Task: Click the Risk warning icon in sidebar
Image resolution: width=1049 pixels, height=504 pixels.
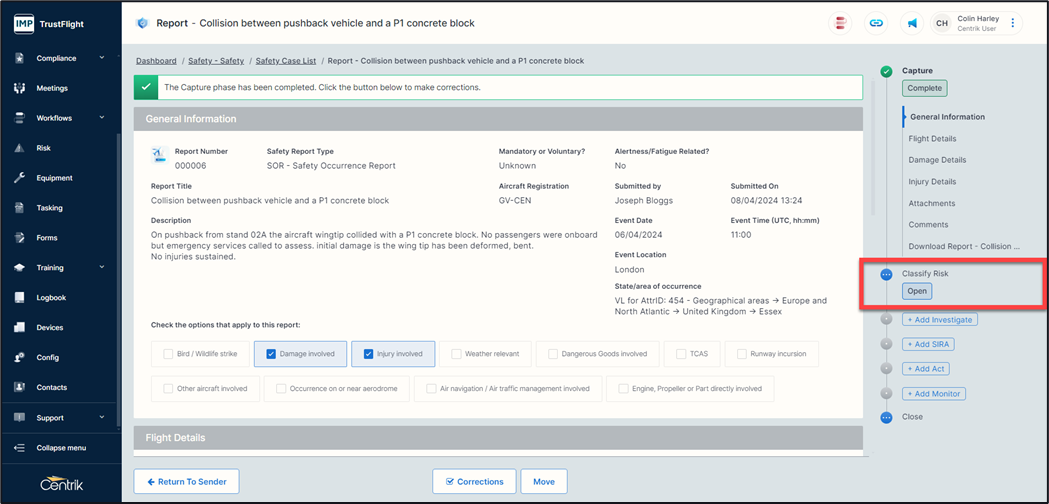Action: [19, 148]
